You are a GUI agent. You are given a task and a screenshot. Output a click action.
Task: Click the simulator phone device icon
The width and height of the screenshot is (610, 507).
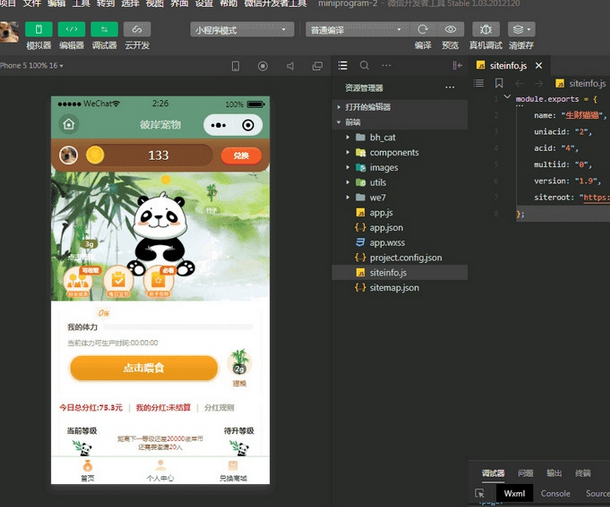235,66
